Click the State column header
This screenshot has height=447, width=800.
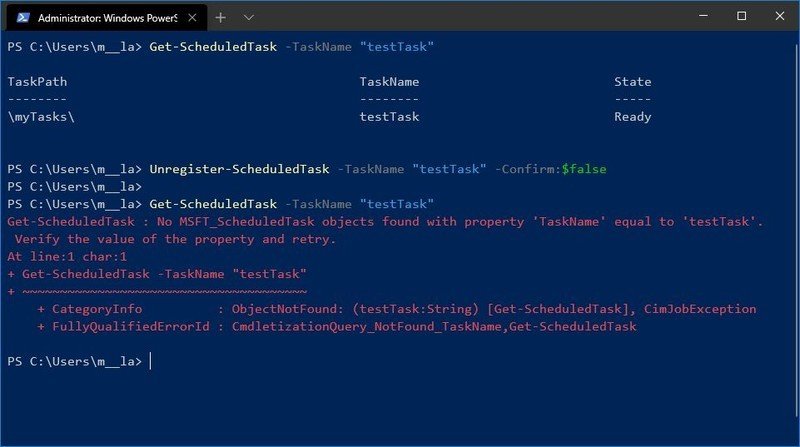(x=633, y=82)
